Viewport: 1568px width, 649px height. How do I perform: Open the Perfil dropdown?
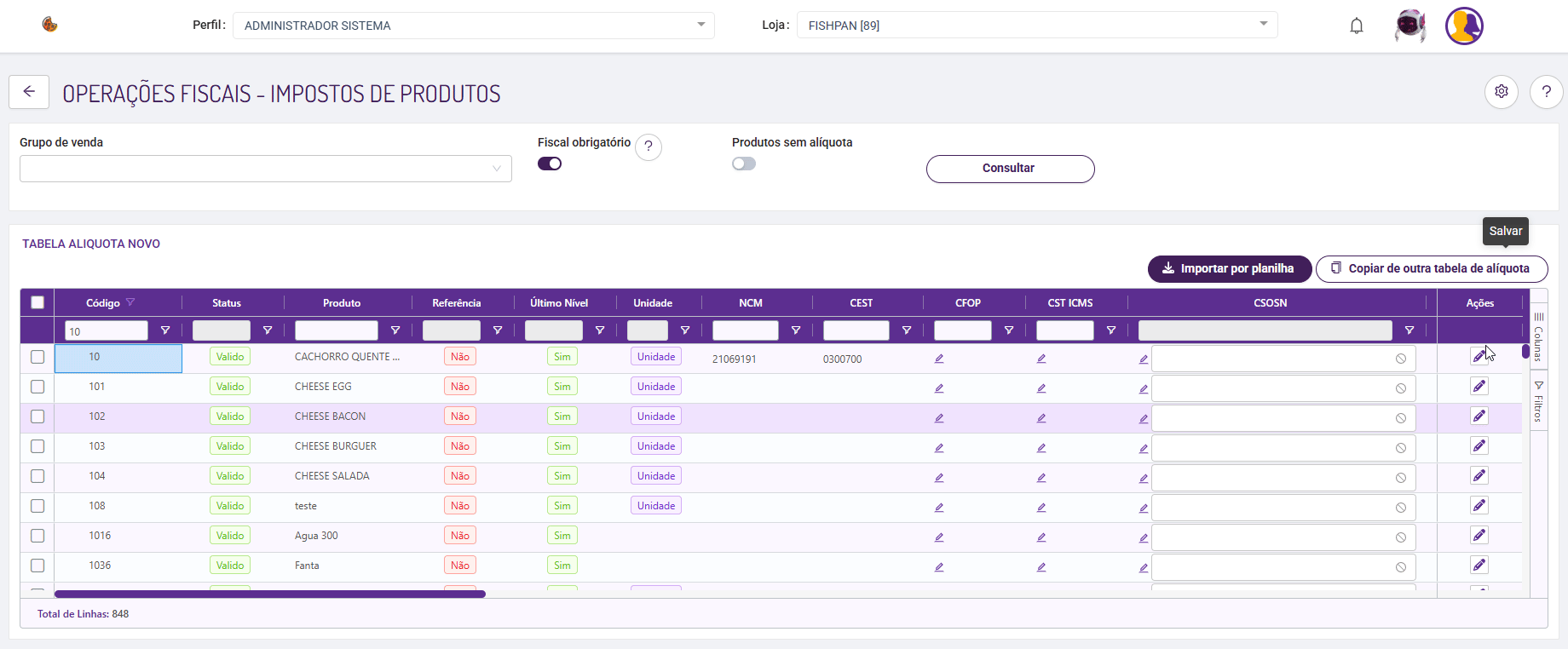474,26
